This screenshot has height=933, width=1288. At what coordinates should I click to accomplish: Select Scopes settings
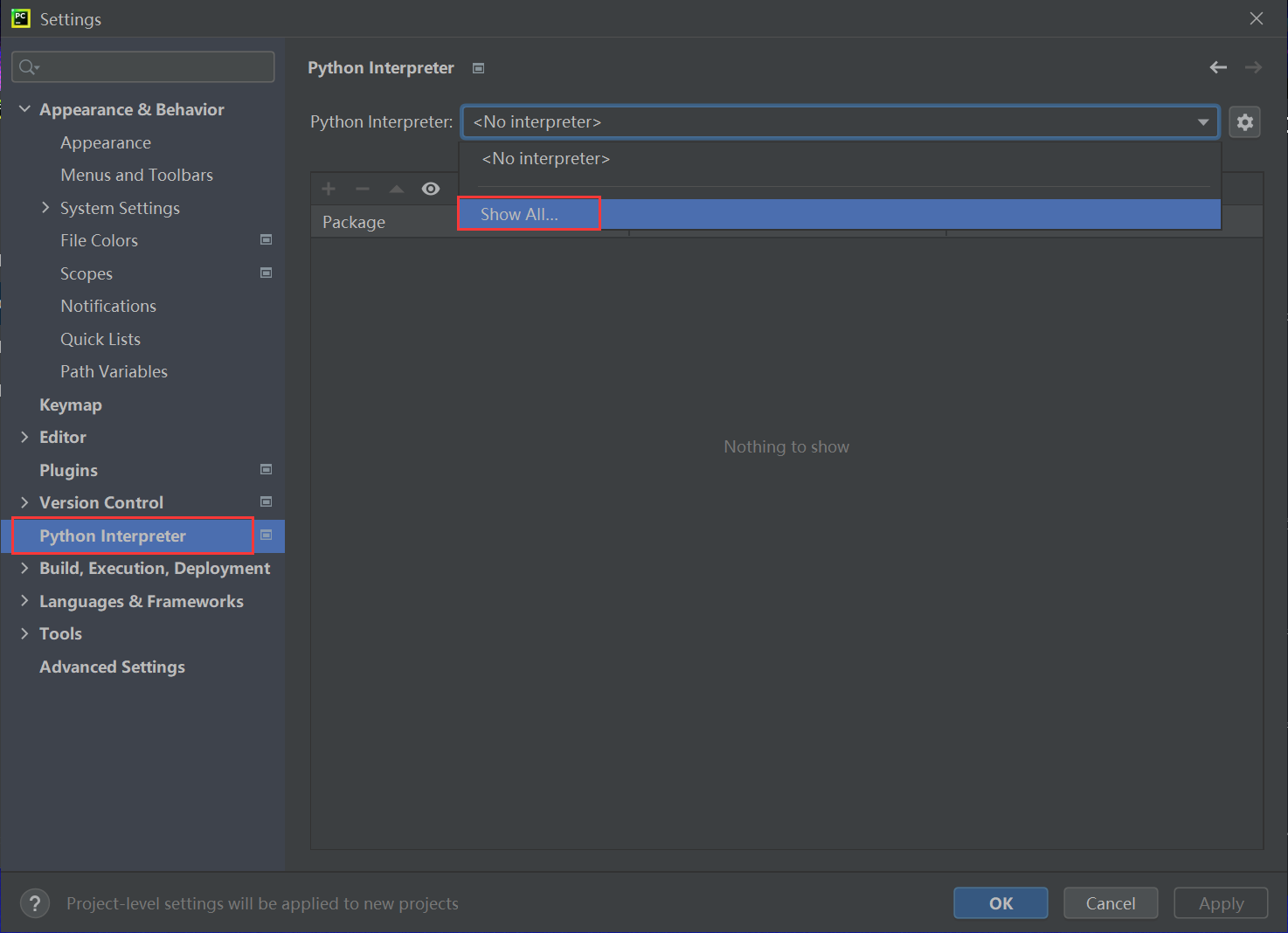click(x=87, y=273)
